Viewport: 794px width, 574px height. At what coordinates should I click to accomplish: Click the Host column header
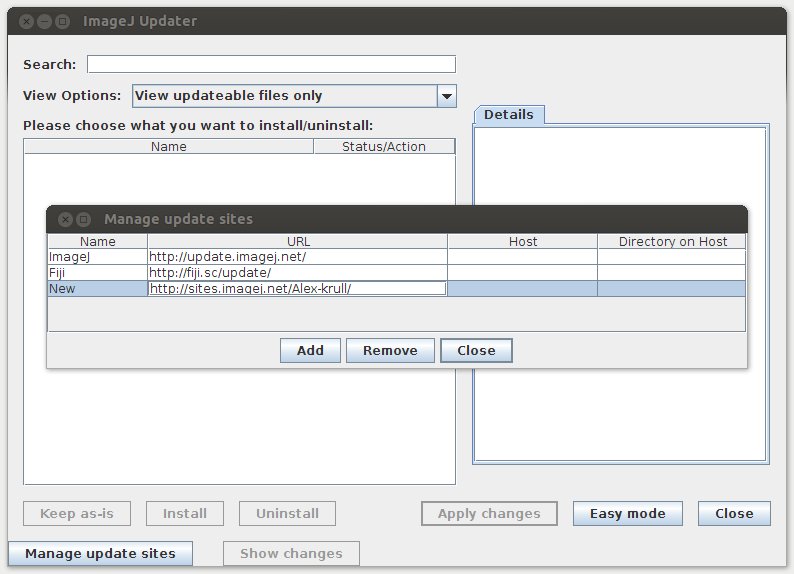(523, 241)
